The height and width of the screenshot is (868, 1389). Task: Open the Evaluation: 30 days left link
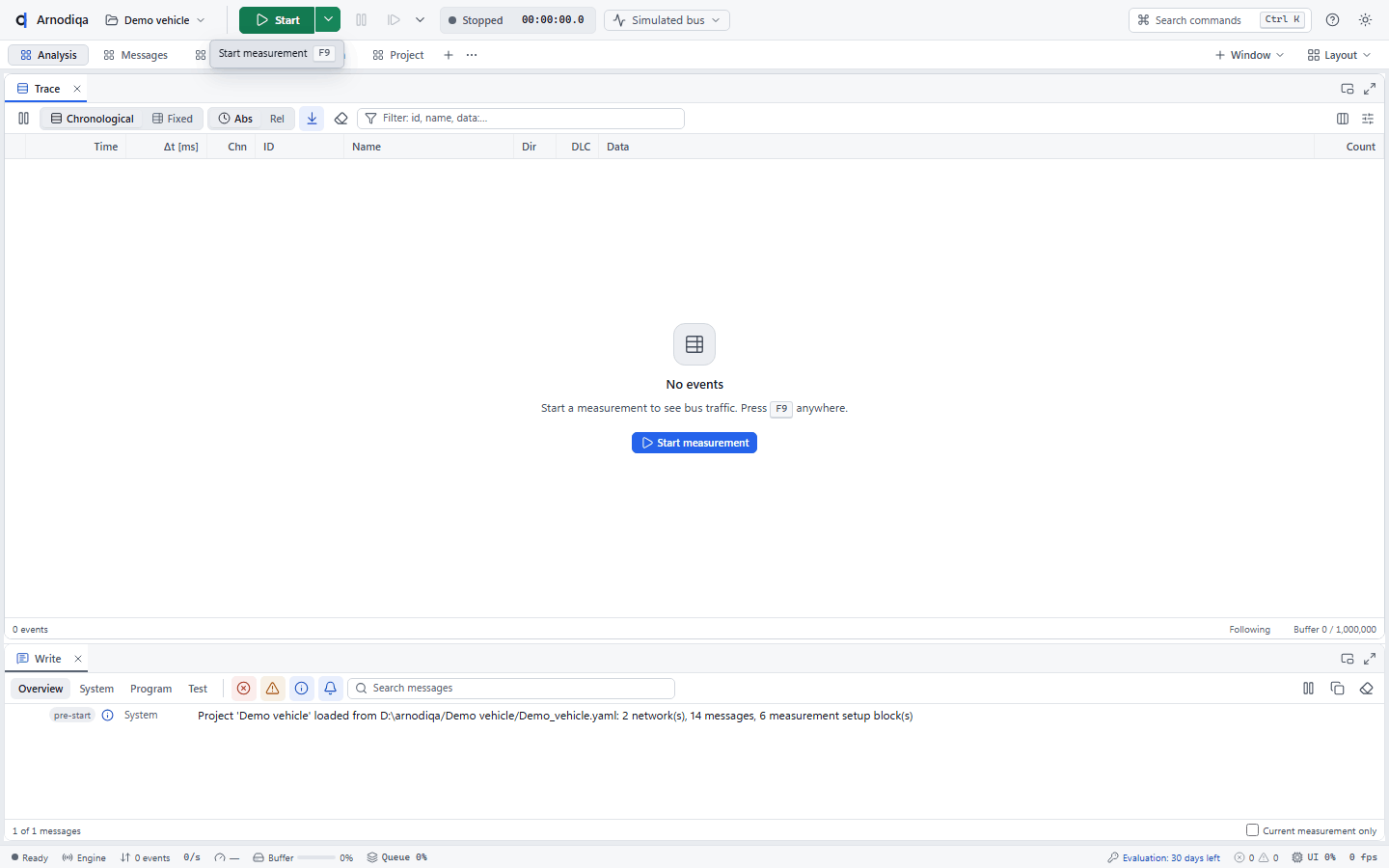(x=1164, y=857)
